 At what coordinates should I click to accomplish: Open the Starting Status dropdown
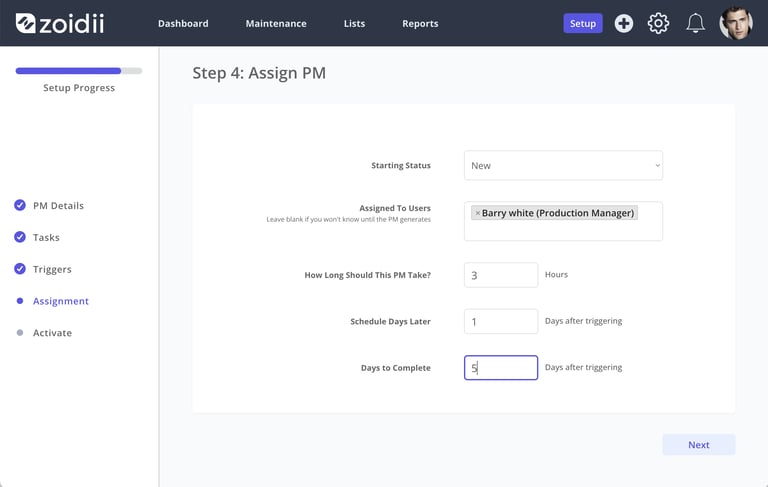(563, 166)
